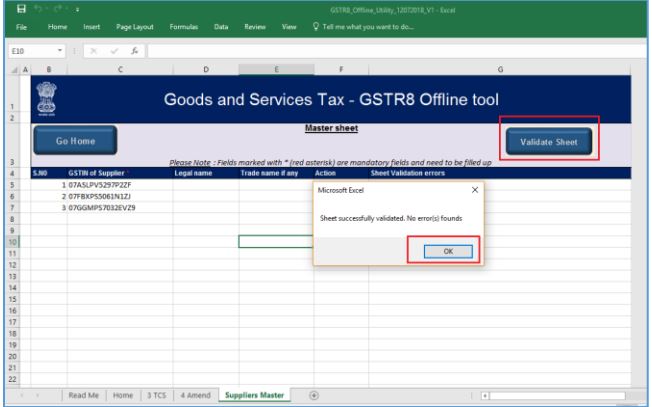Expand the Name Box dropdown arrow
The height and width of the screenshot is (407, 652).
(x=60, y=51)
